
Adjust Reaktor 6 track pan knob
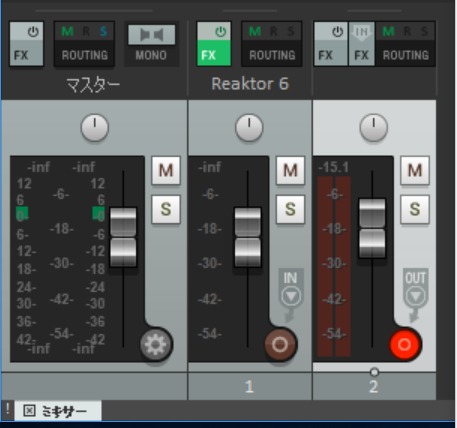249,128
